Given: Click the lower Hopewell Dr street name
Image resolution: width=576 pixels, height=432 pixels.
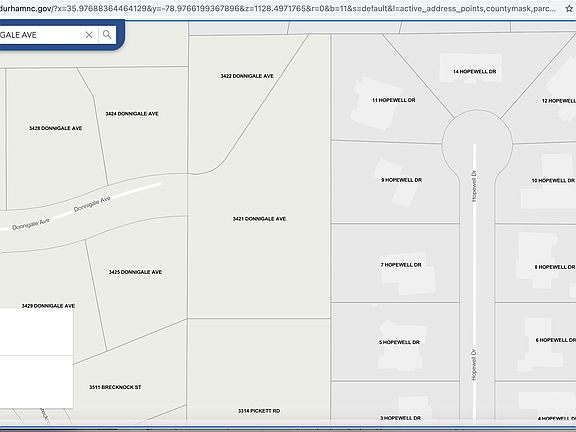Looking at the screenshot, I should [474, 364].
